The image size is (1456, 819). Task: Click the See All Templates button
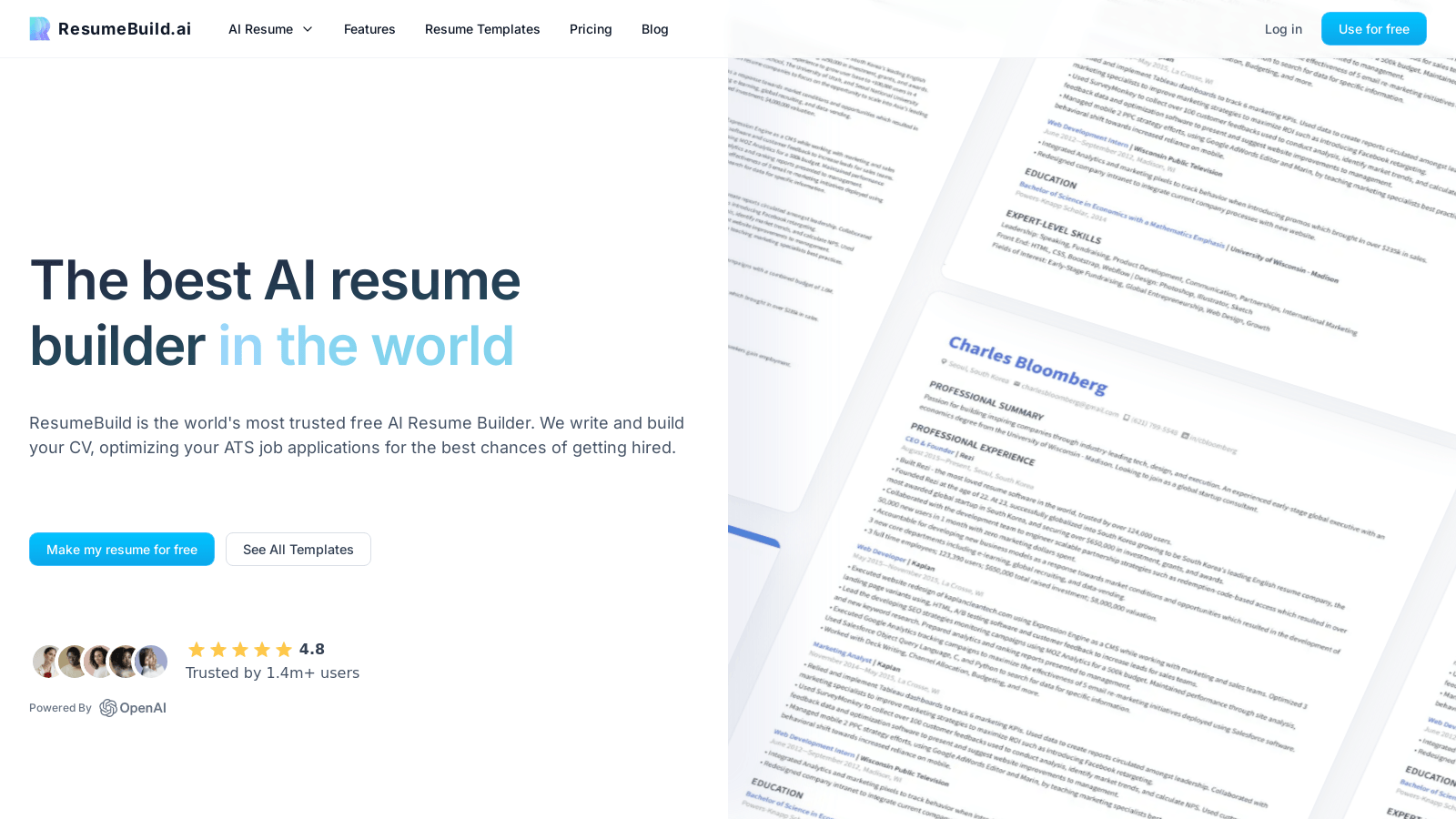coord(298,550)
